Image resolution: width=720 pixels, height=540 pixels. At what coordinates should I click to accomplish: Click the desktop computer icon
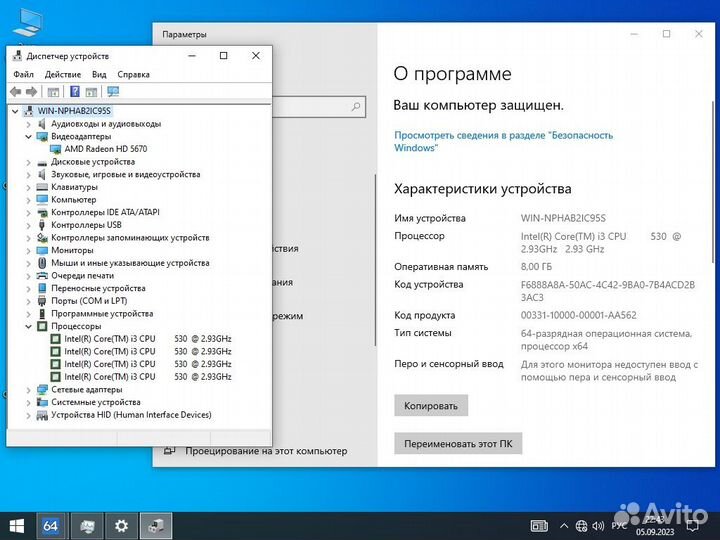[28, 22]
